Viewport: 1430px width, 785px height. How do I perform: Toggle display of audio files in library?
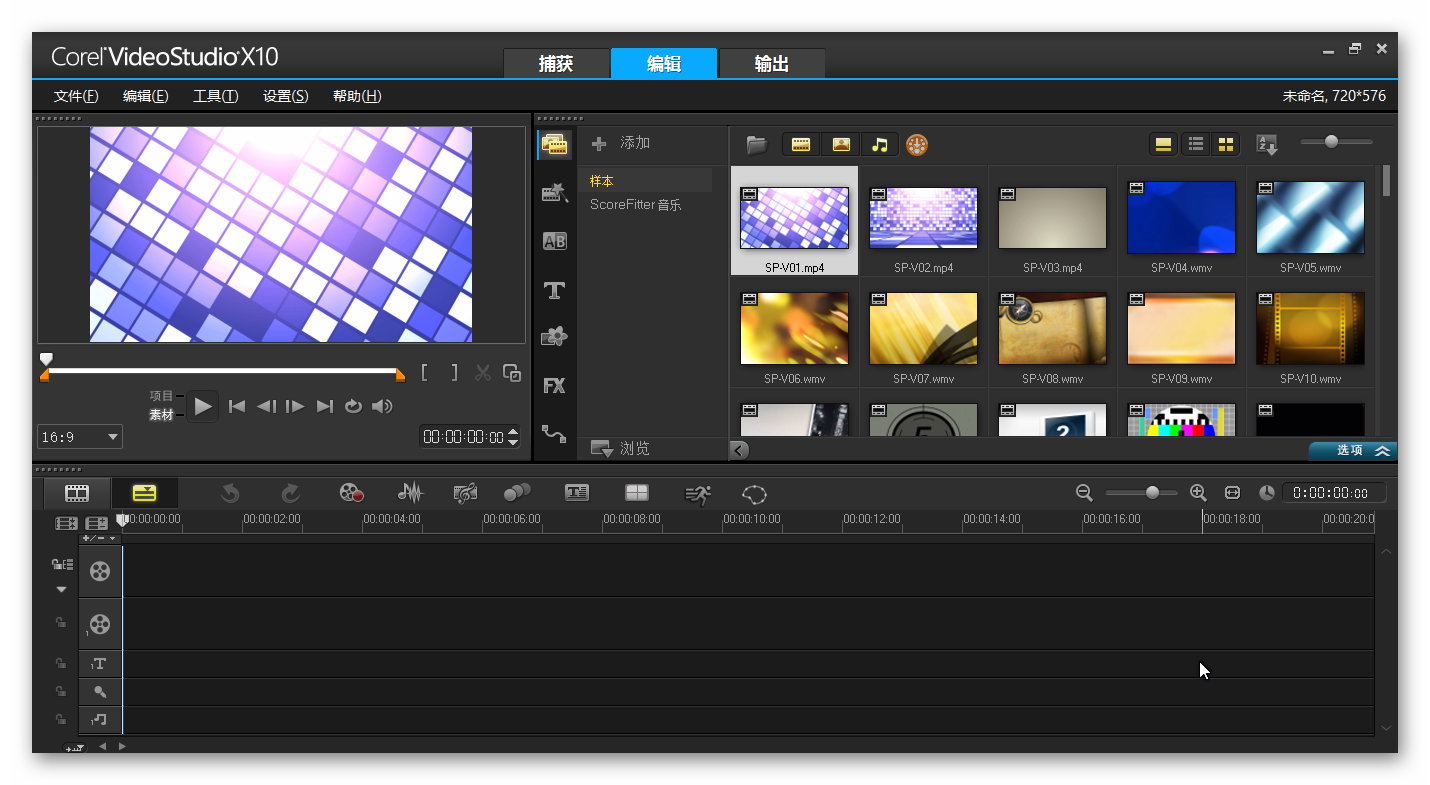pos(879,145)
